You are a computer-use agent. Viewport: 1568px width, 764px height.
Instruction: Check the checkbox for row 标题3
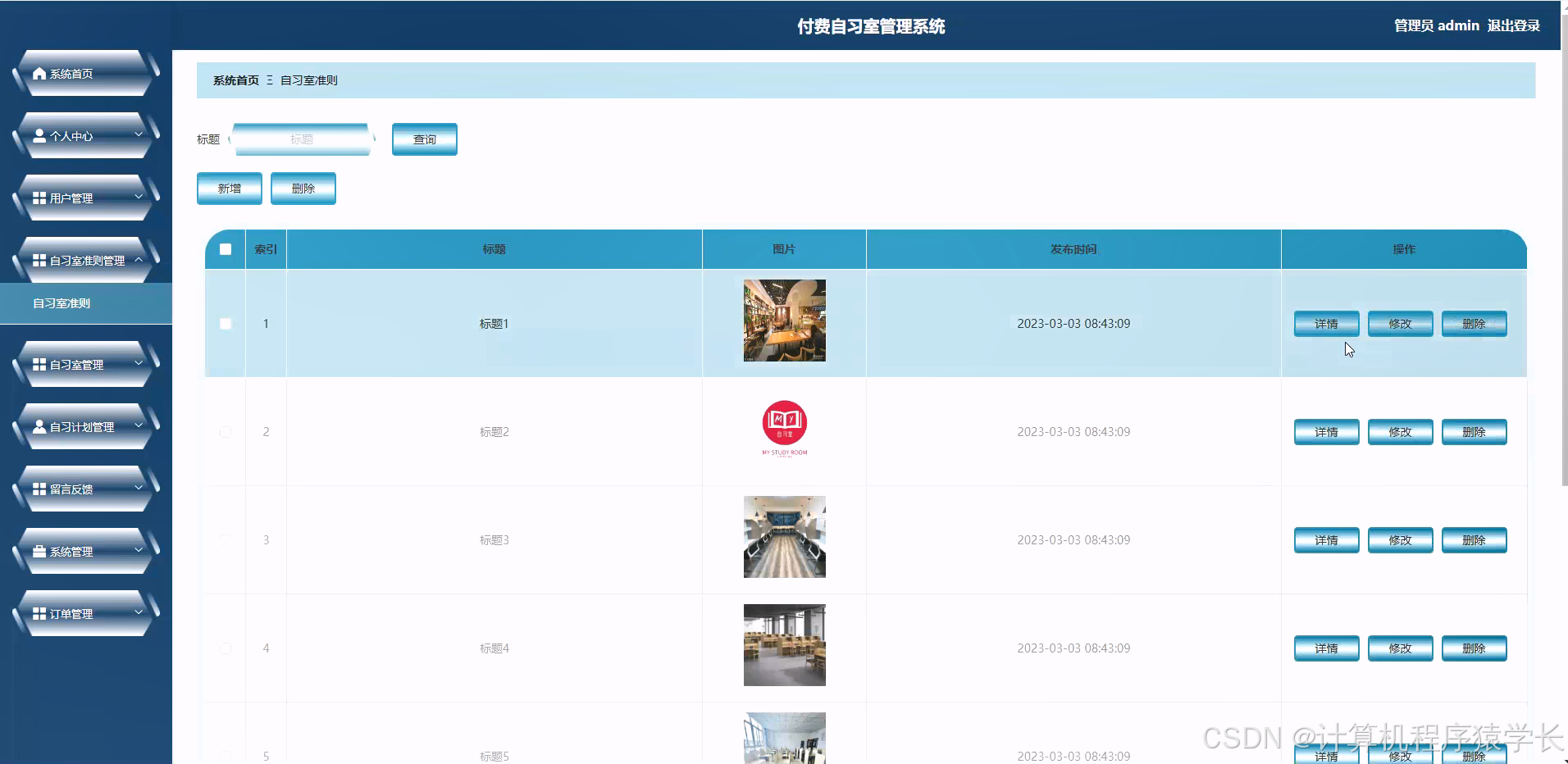226,540
